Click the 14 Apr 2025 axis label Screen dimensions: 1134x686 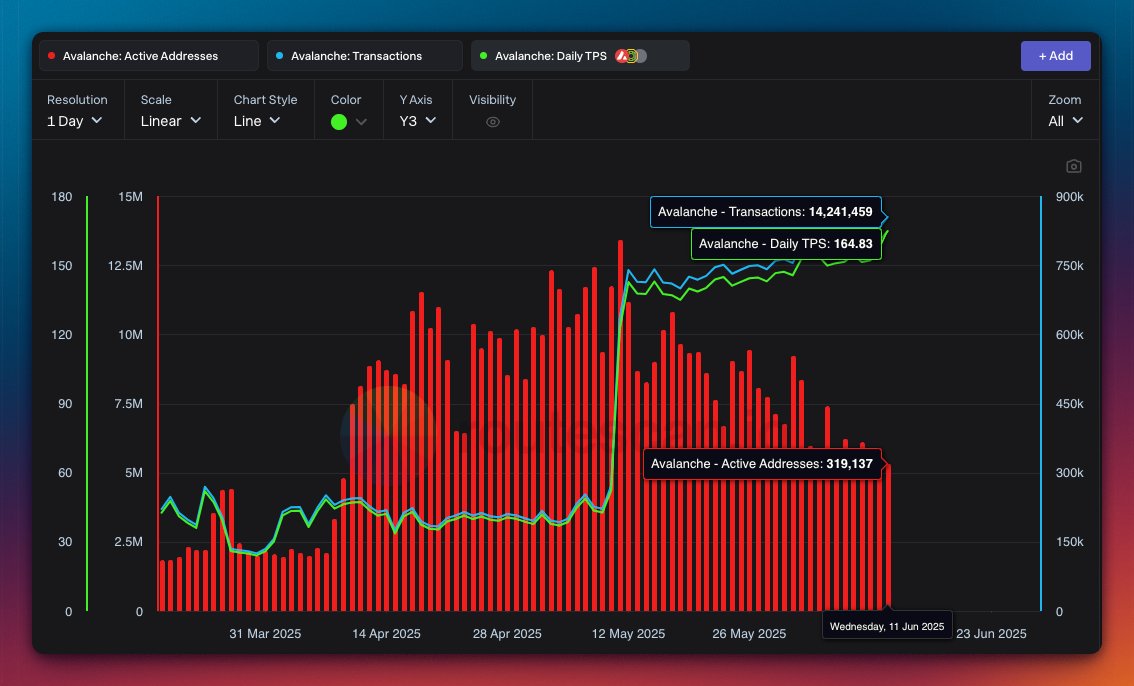coord(386,634)
